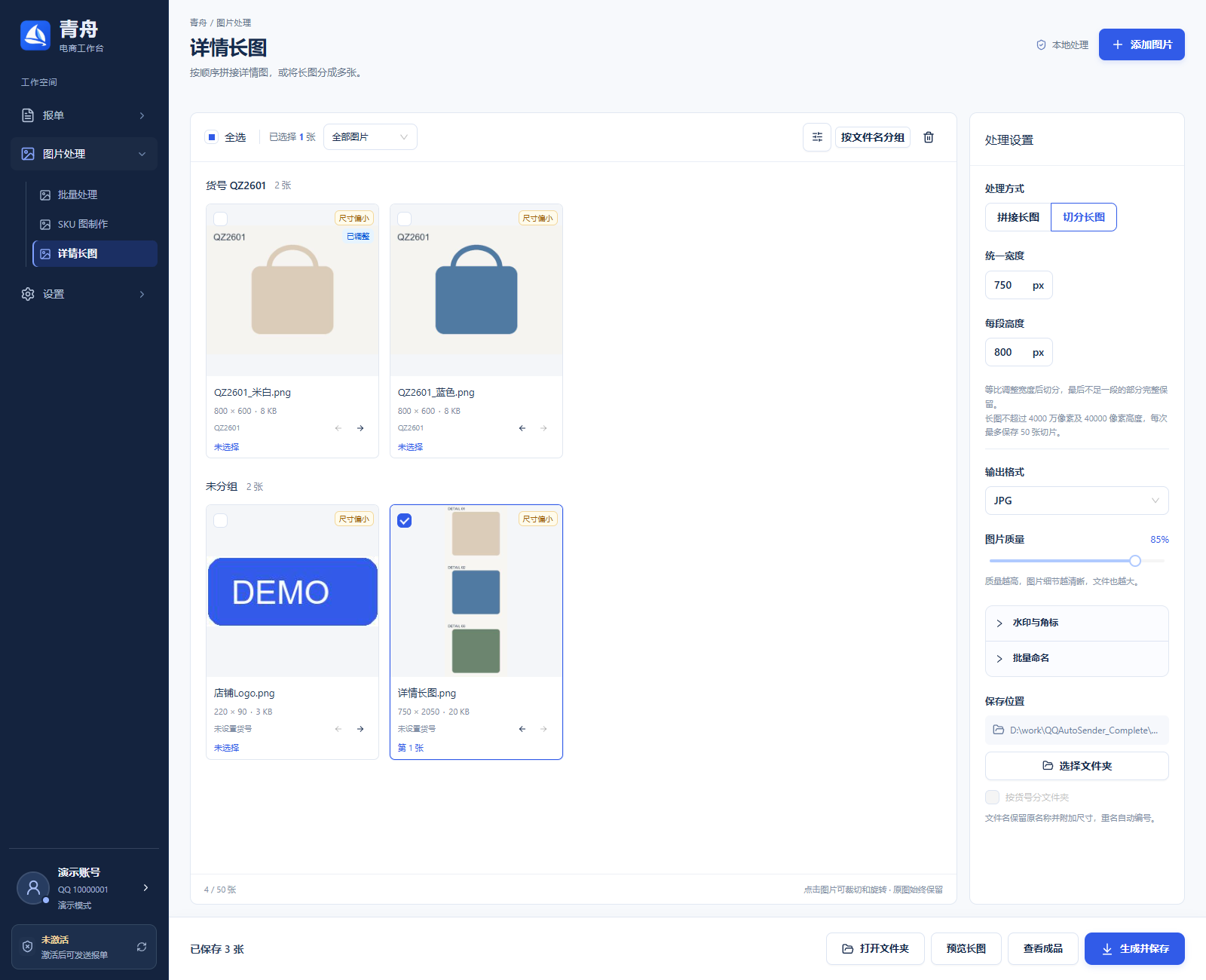Expand the 水印与角标 section

(1076, 623)
